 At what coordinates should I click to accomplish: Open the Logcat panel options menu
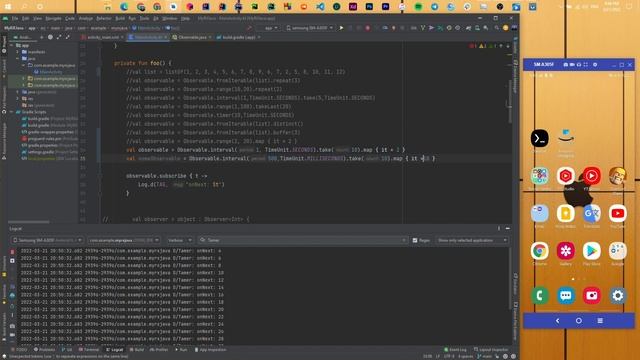tap(499, 229)
